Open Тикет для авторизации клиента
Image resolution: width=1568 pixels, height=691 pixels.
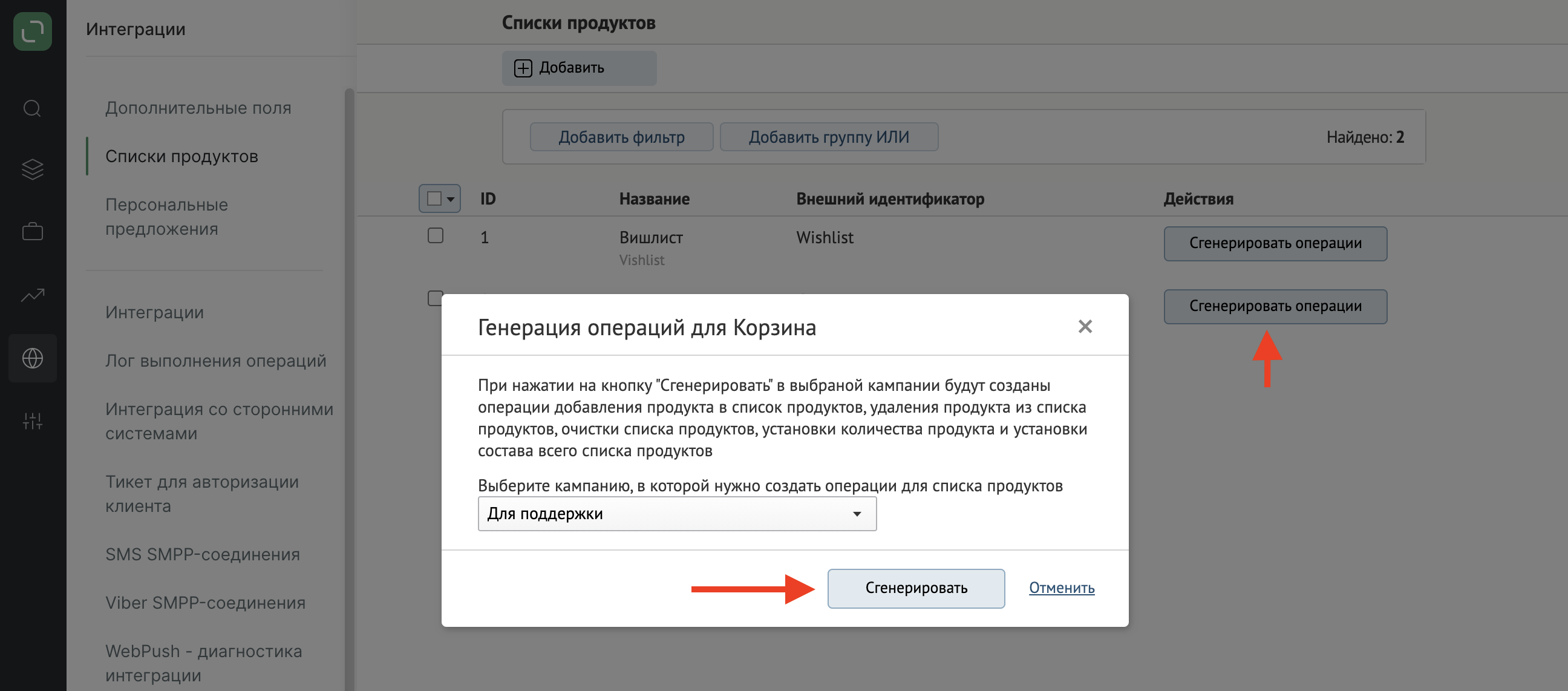(x=202, y=494)
